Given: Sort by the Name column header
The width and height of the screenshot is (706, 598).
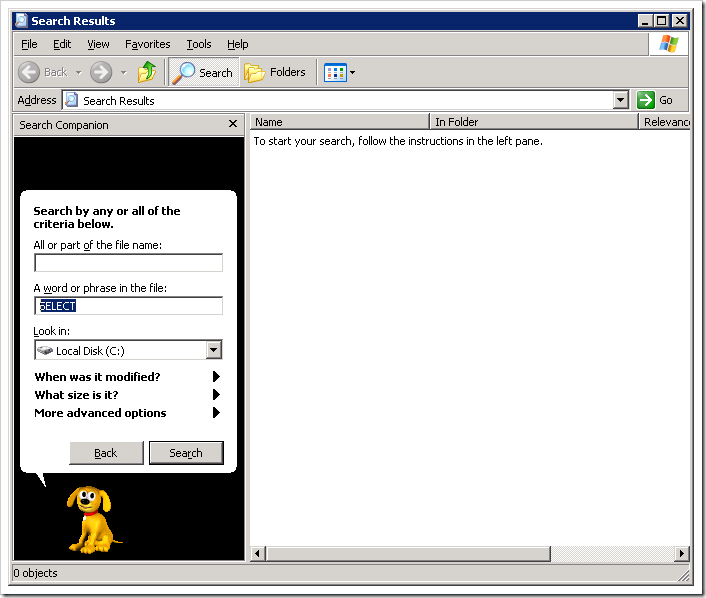Looking at the screenshot, I should click(339, 122).
